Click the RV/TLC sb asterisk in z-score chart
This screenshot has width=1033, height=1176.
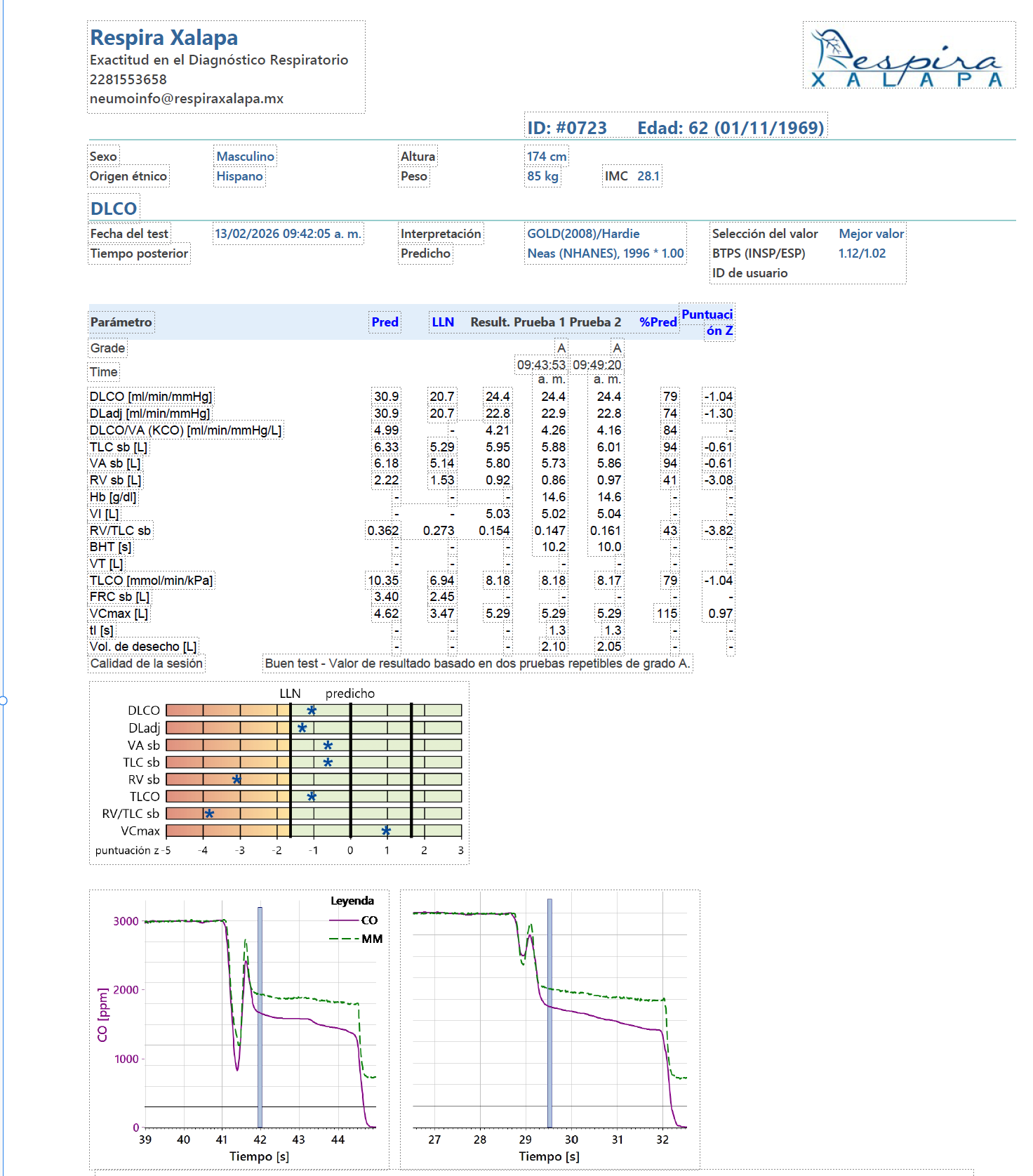click(209, 814)
